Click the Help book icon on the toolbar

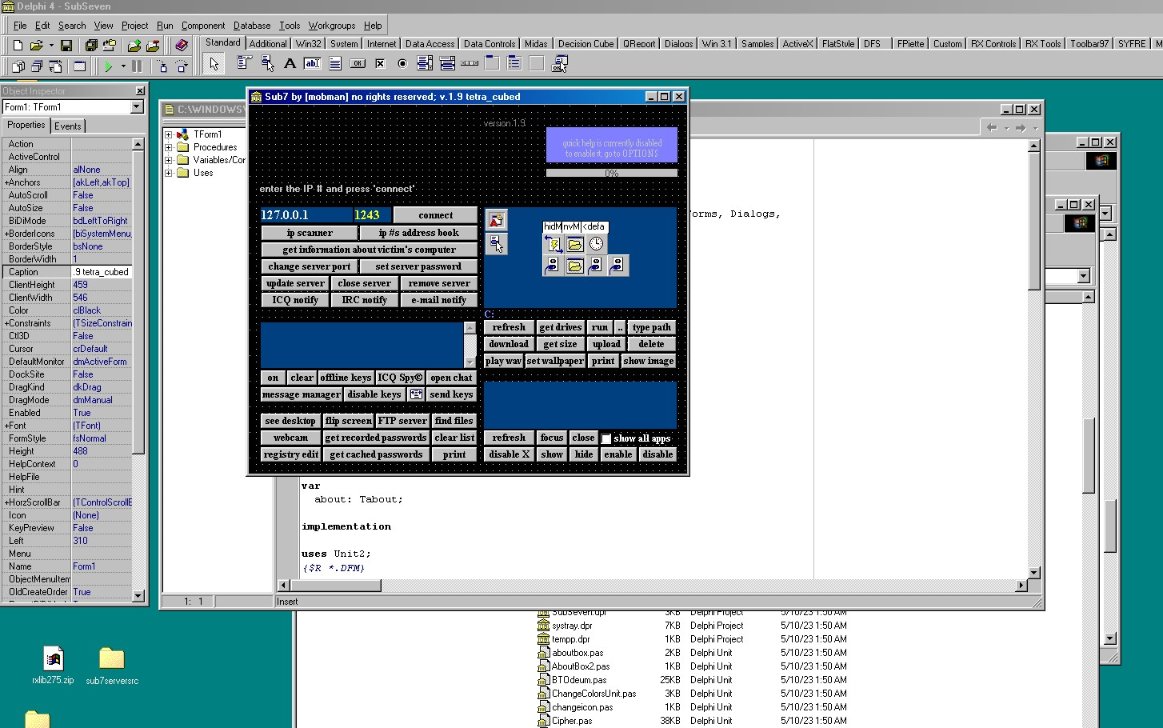182,44
